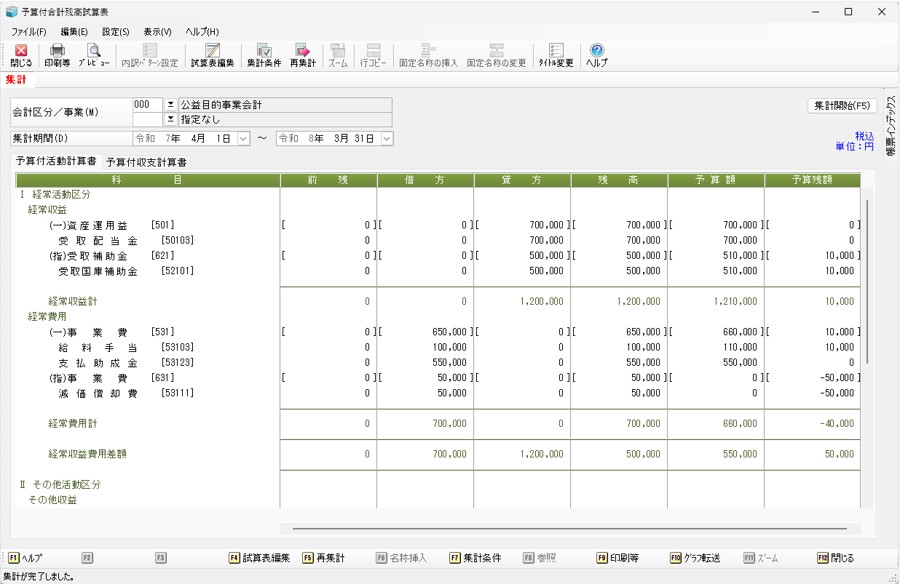The width and height of the screenshot is (900, 584).
Task: Click the 集計開始(F5) button
Action: (x=842, y=105)
